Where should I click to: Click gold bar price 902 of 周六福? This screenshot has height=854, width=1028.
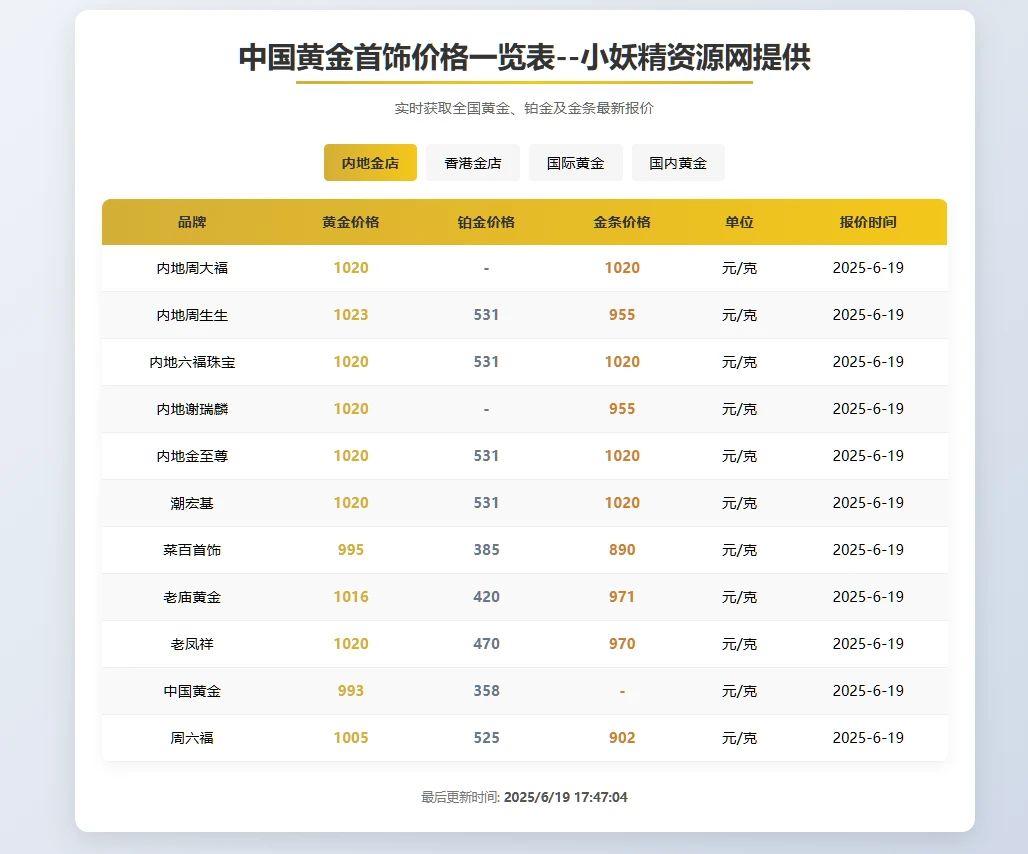[622, 737]
